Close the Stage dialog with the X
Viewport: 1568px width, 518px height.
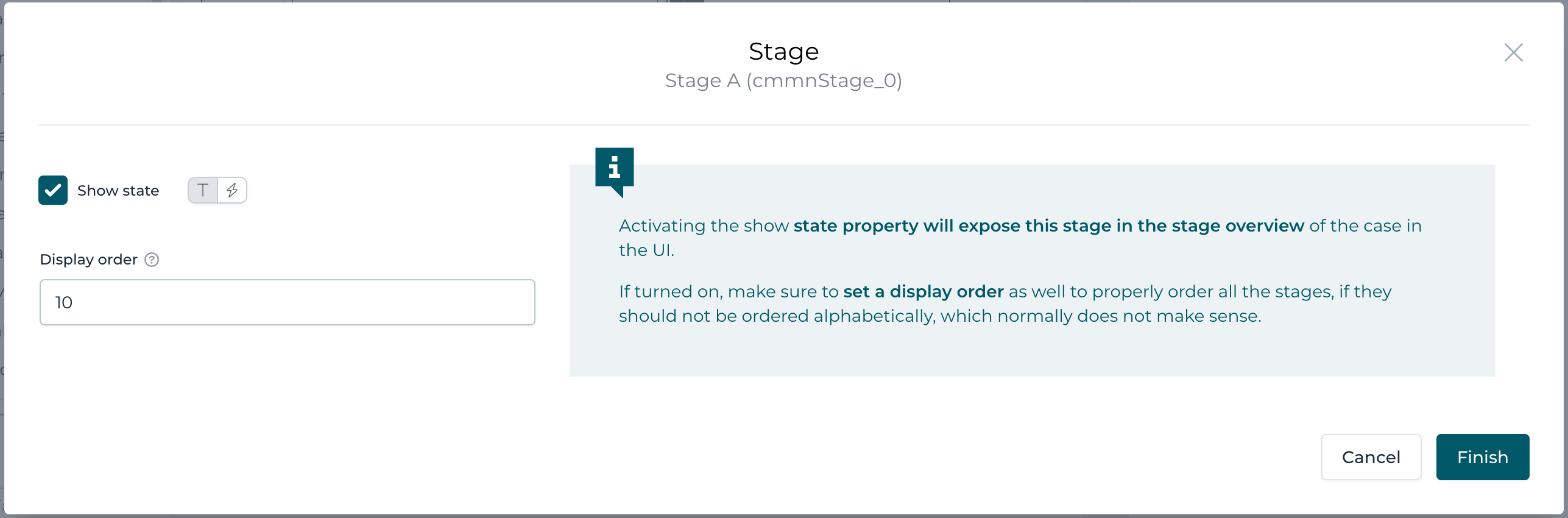pyautogui.click(x=1513, y=52)
